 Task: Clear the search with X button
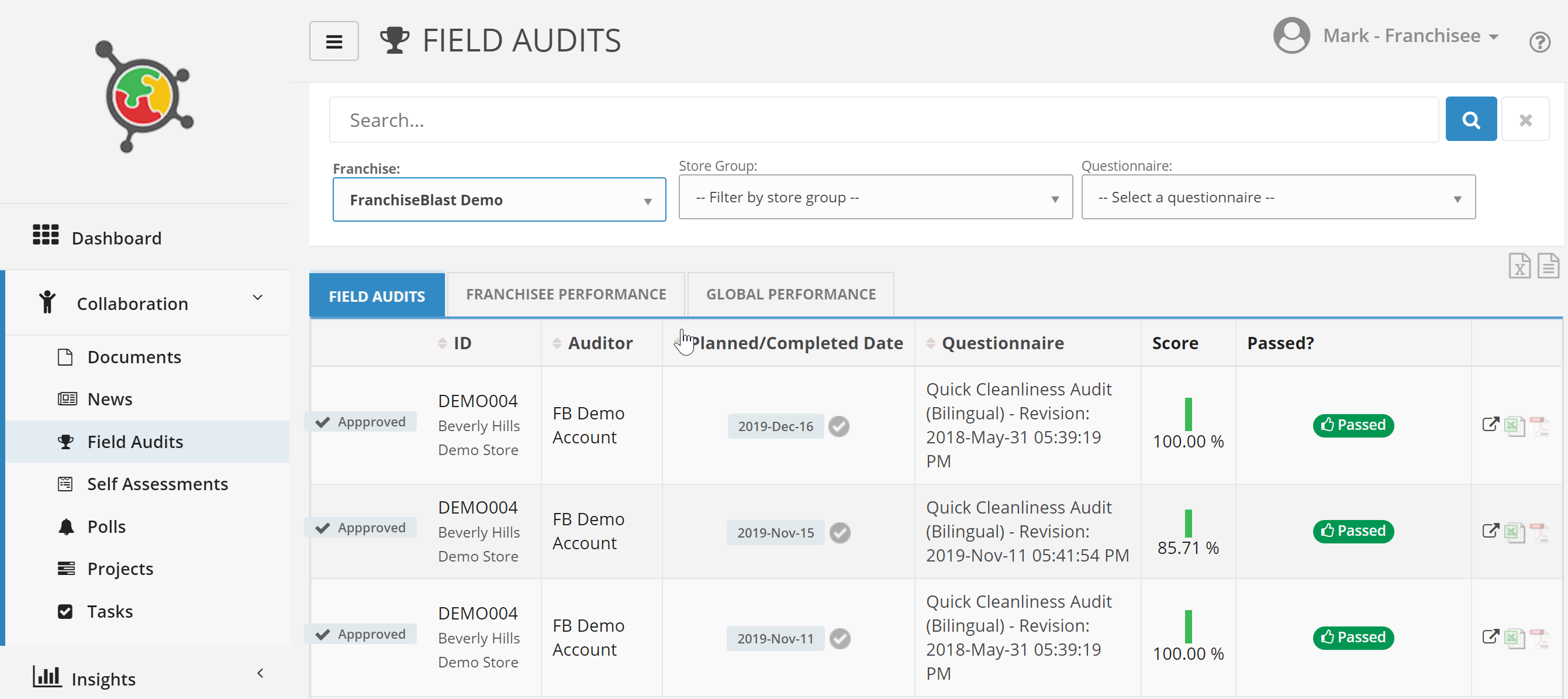tap(1524, 119)
